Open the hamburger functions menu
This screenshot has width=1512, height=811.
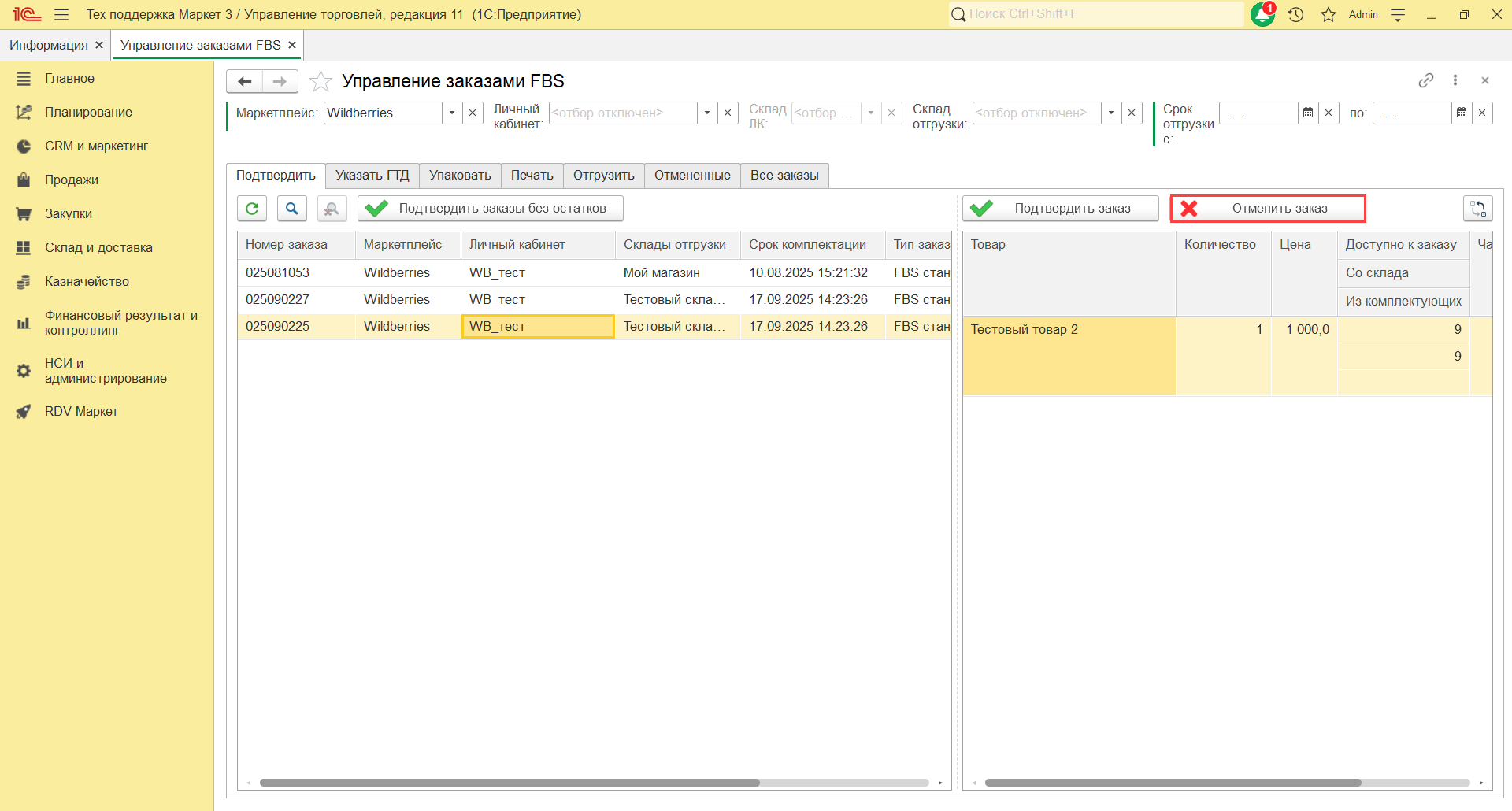tap(61, 15)
